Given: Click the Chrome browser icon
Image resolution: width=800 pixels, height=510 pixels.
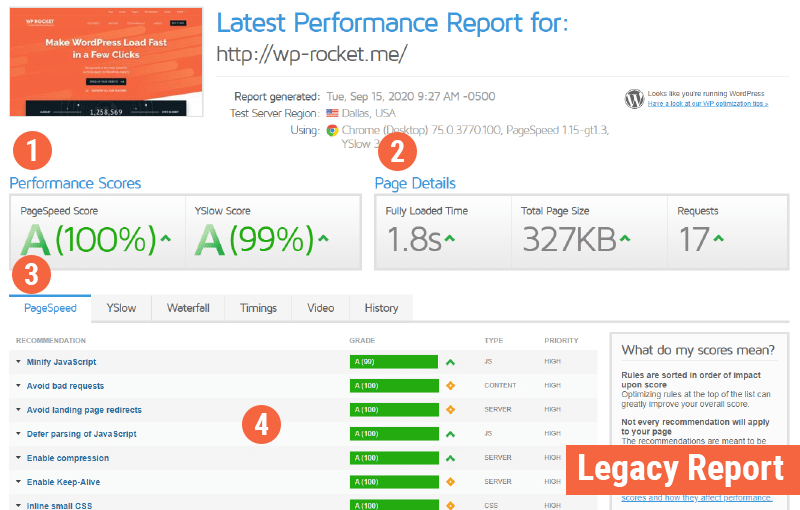Looking at the screenshot, I should pyautogui.click(x=332, y=131).
